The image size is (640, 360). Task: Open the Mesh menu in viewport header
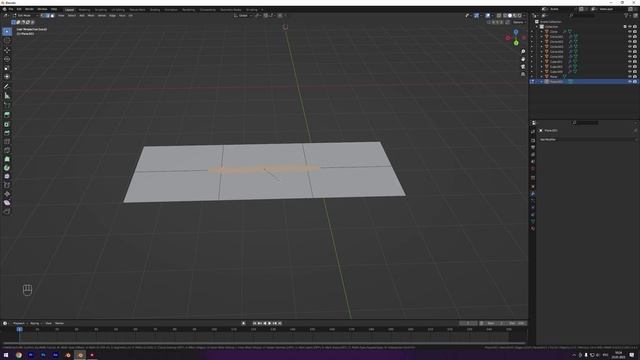pyautogui.click(x=91, y=16)
